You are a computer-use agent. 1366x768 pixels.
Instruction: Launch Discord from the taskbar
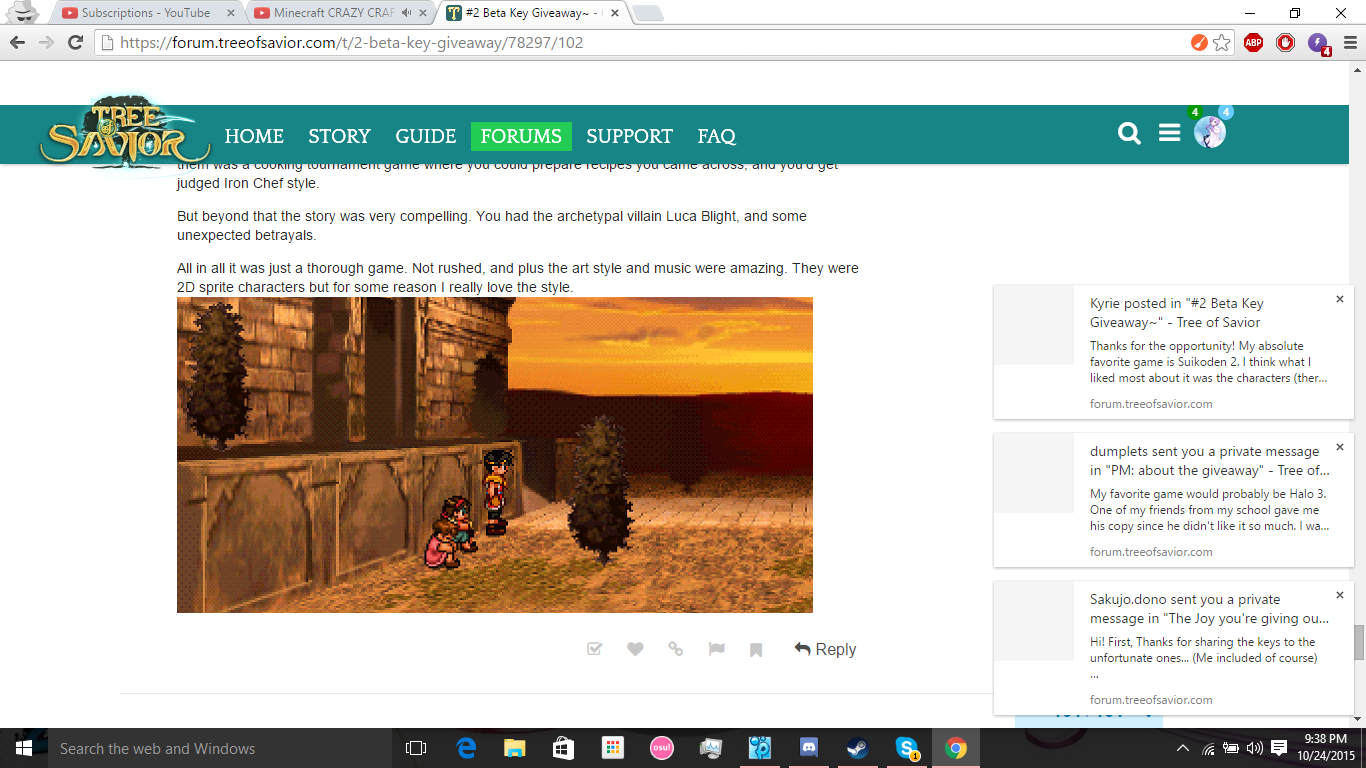[x=808, y=748]
